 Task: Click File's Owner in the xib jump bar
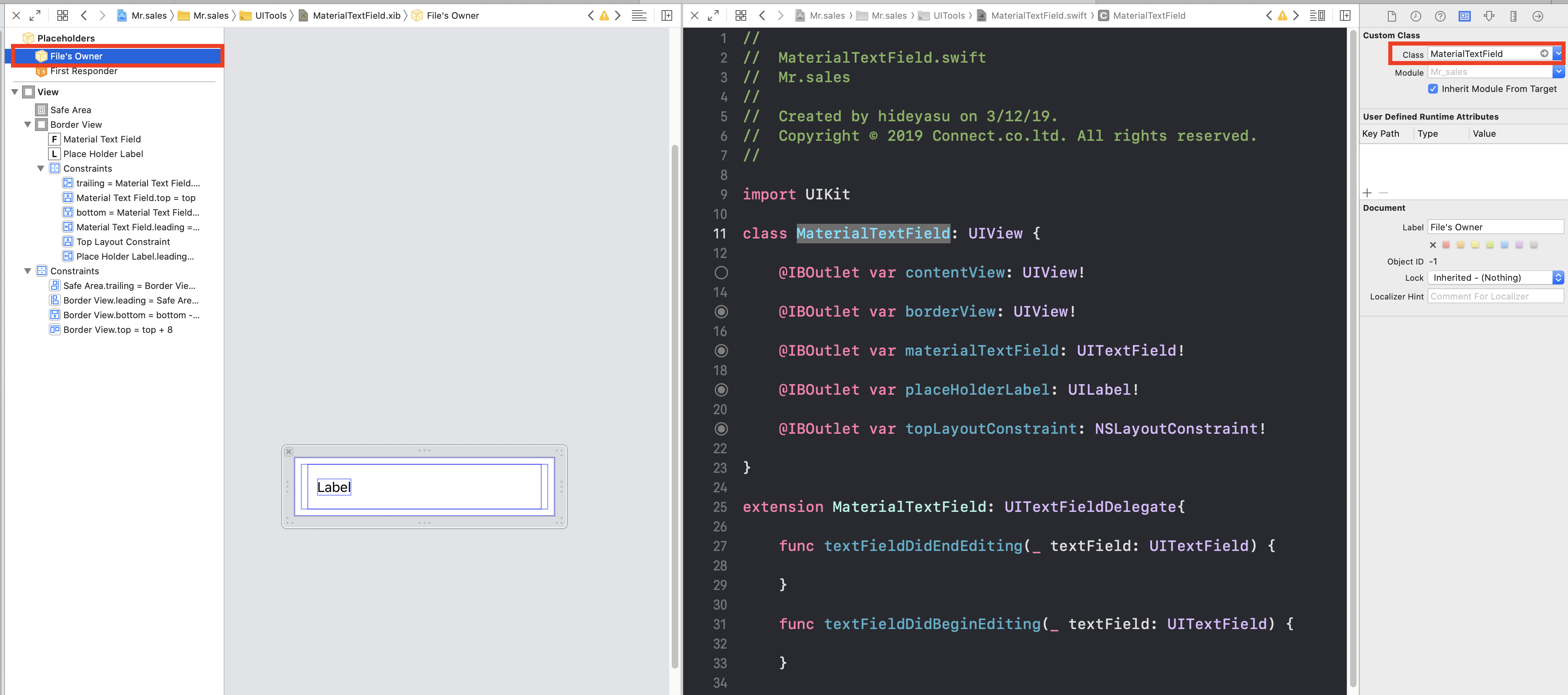click(x=446, y=16)
